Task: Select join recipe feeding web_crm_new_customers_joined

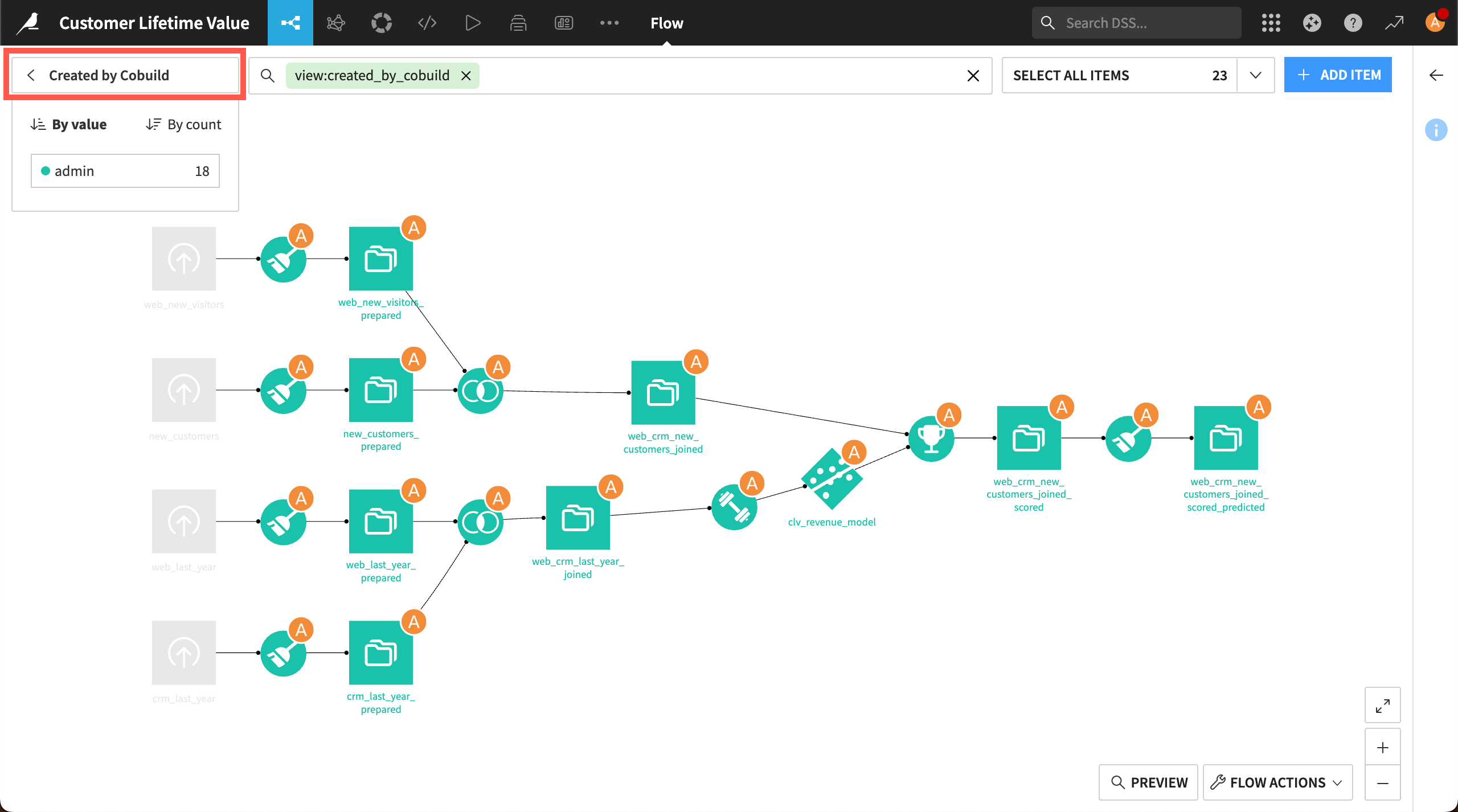Action: coord(480,391)
